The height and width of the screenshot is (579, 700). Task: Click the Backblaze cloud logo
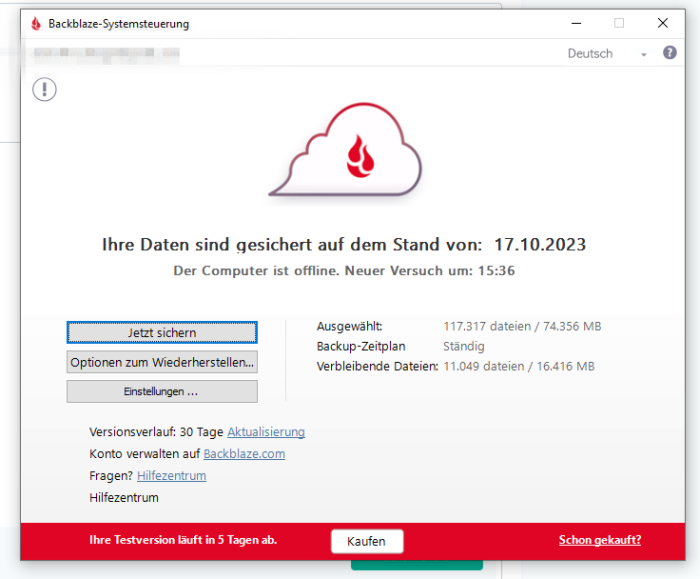pyautogui.click(x=346, y=150)
